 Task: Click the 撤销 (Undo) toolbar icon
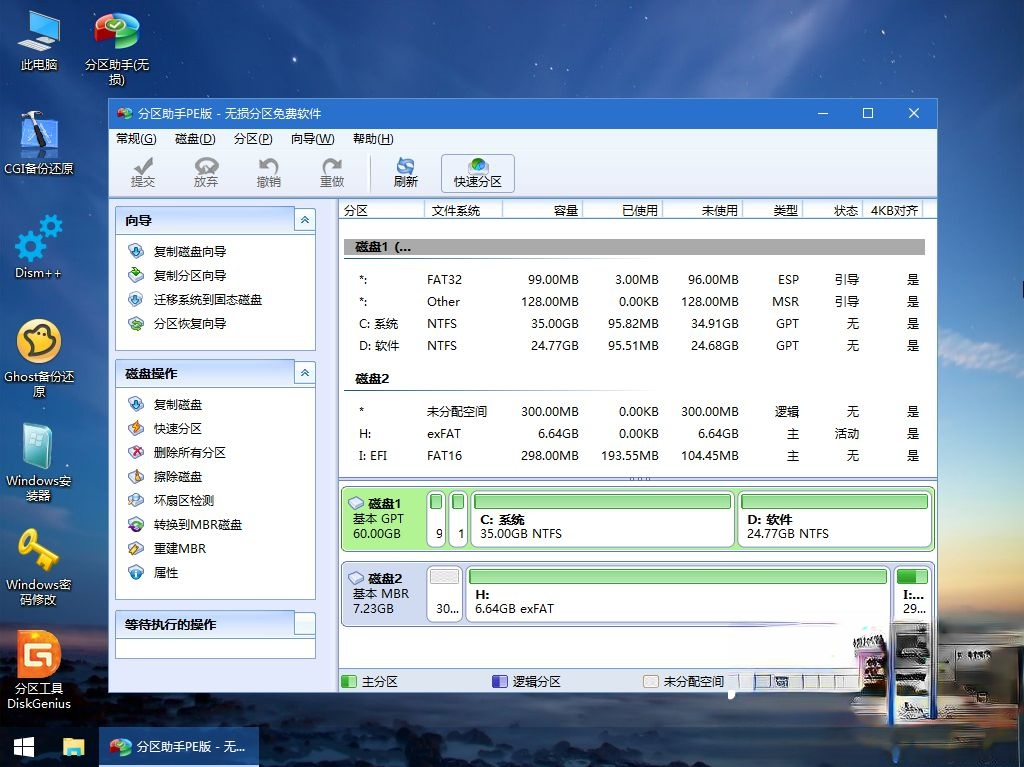(268, 172)
